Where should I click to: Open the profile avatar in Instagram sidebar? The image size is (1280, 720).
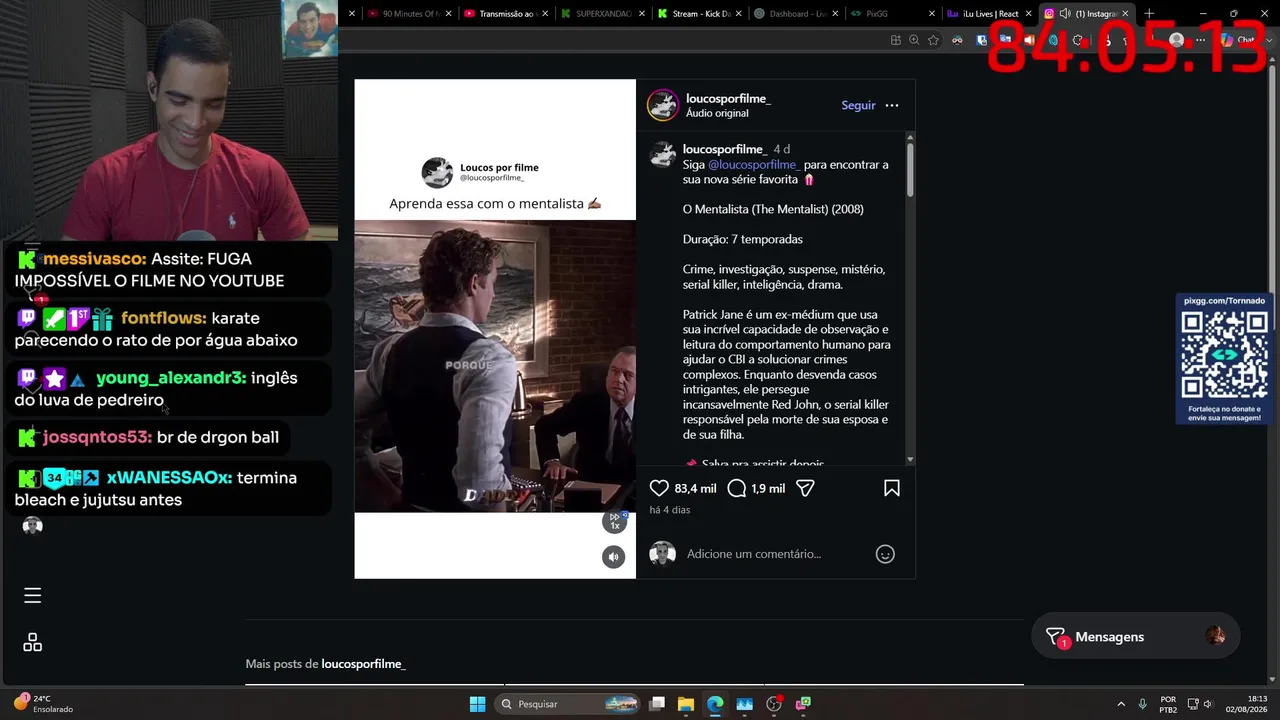(x=33, y=526)
